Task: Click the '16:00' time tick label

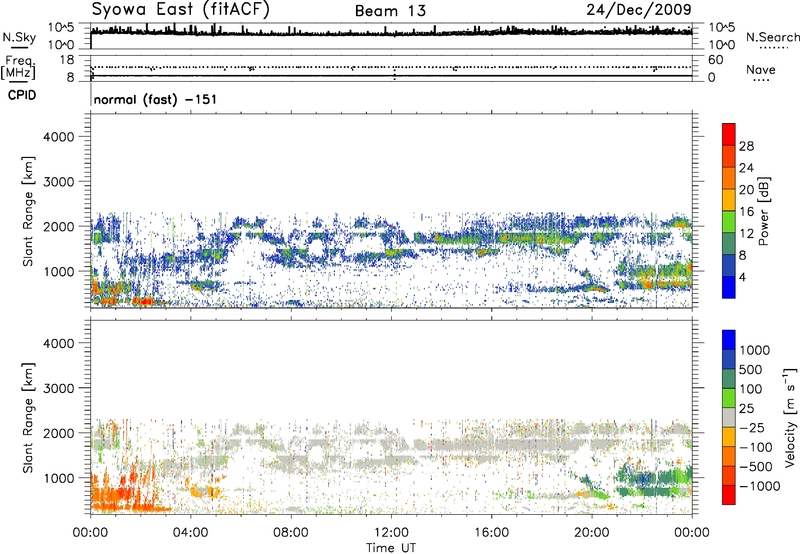Action: [491, 533]
